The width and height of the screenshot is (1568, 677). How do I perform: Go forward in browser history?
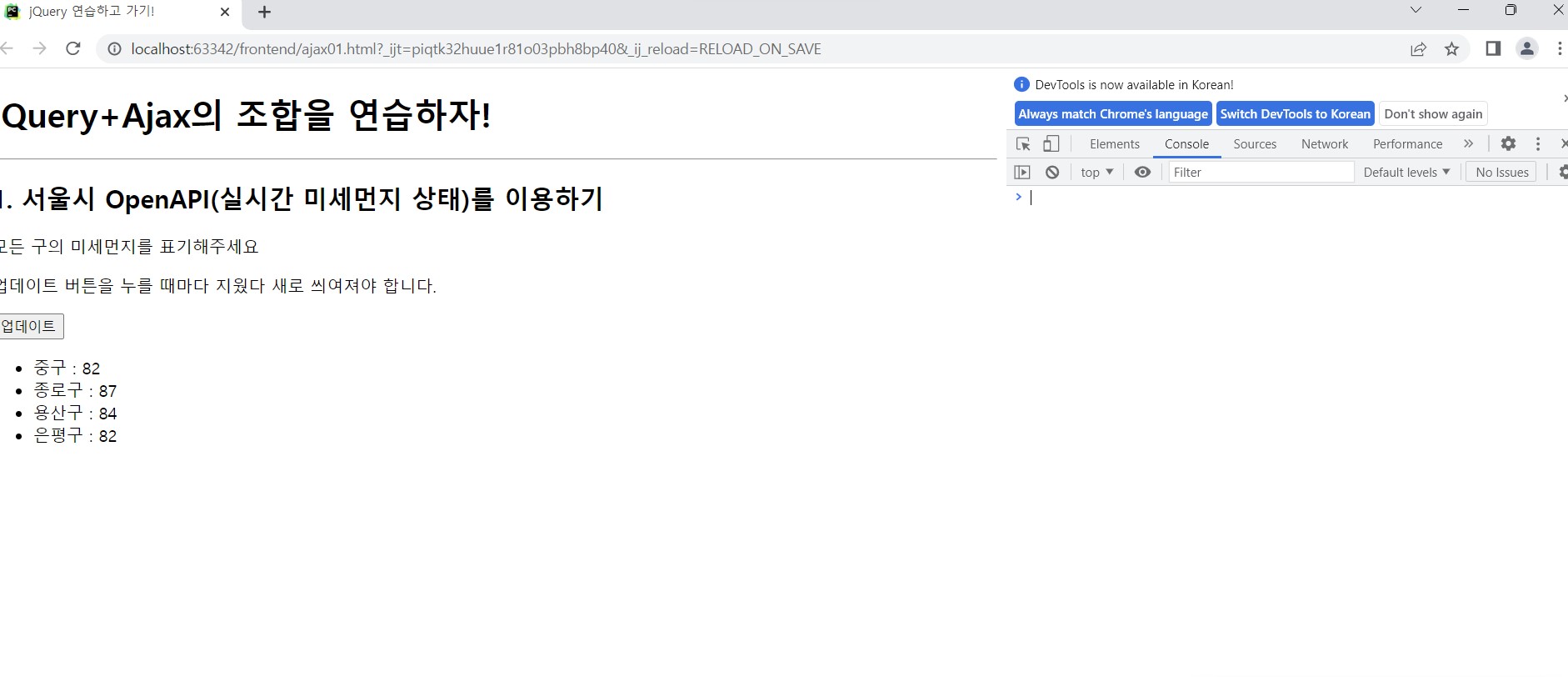(39, 48)
